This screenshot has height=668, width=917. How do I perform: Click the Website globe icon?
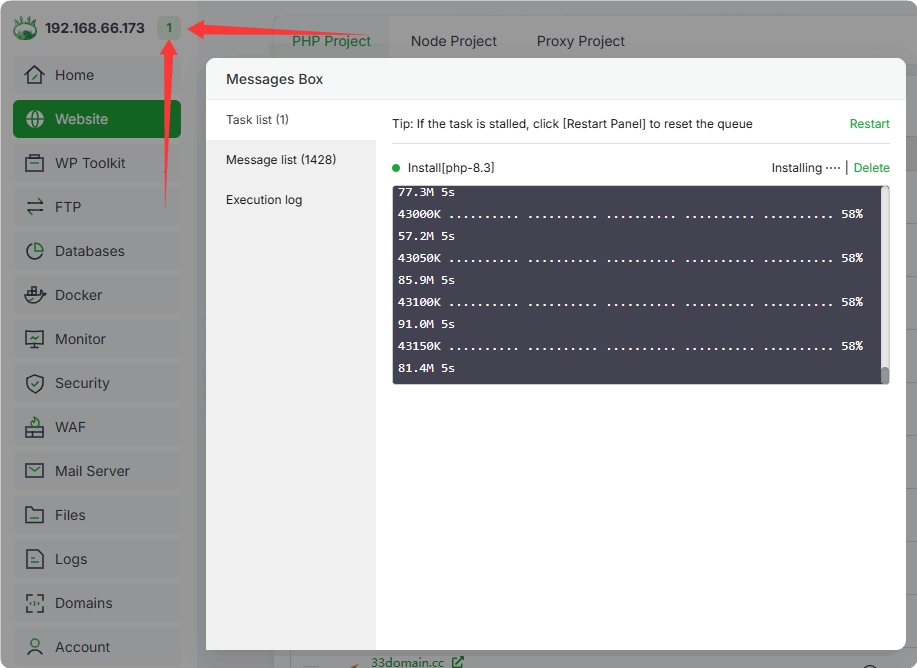35,119
